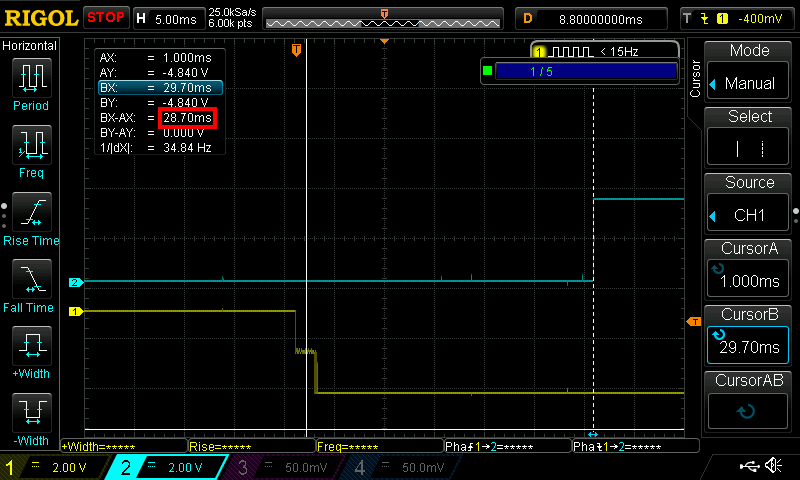The height and width of the screenshot is (480, 800).
Task: Click the Horizontal menu label
Action: (x=30, y=46)
